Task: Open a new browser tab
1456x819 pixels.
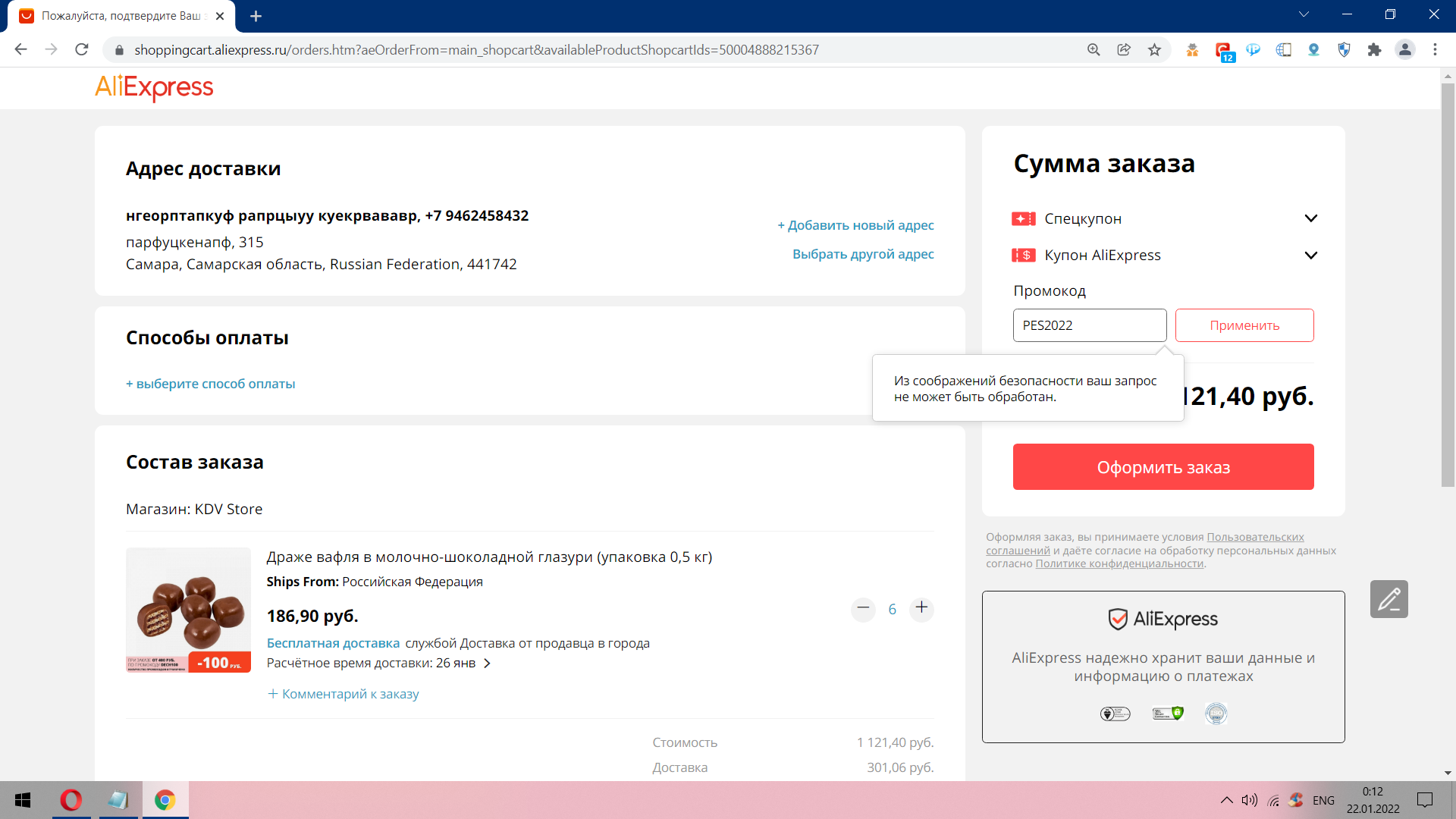Action: coord(256,16)
